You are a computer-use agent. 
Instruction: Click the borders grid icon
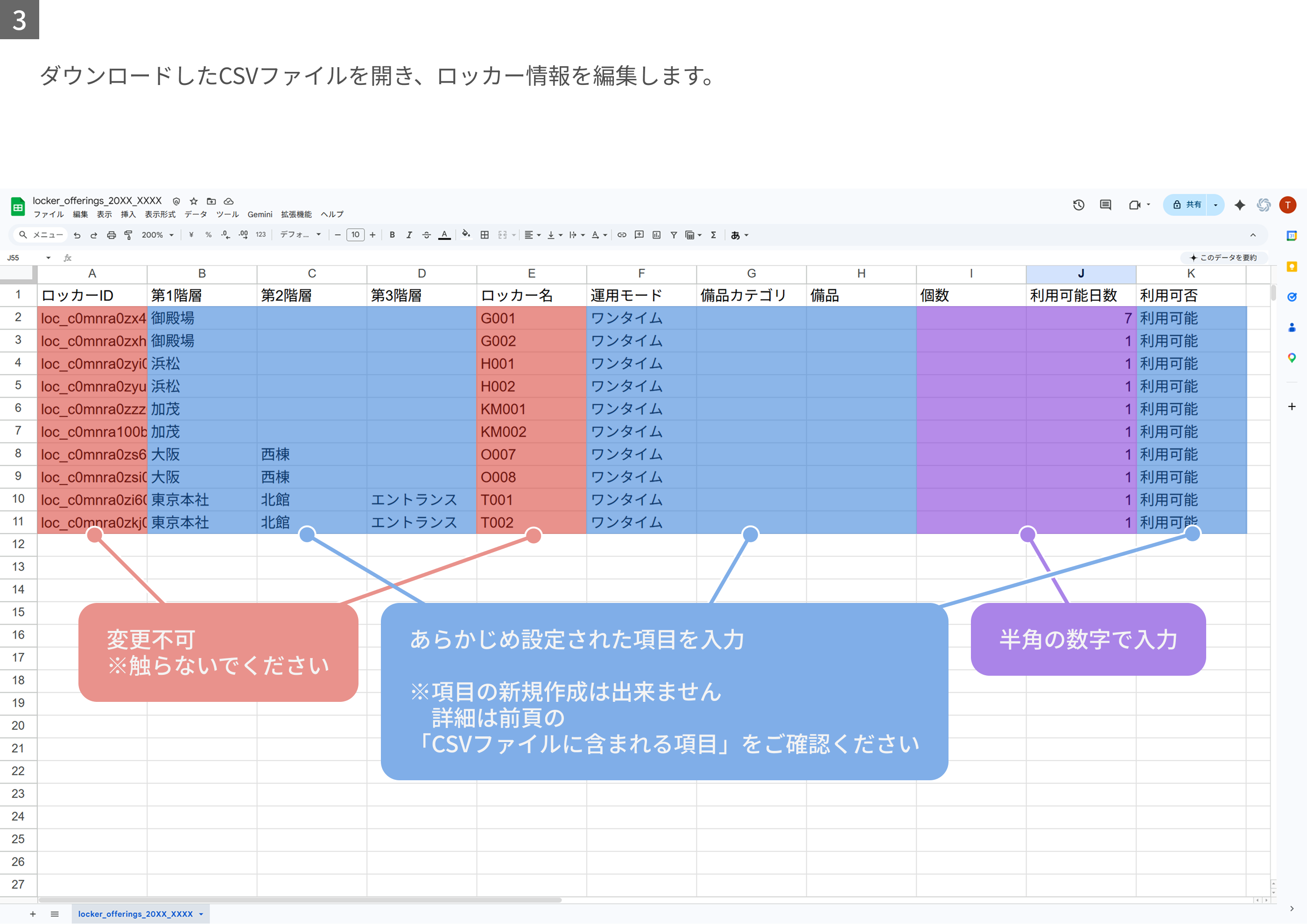point(485,235)
